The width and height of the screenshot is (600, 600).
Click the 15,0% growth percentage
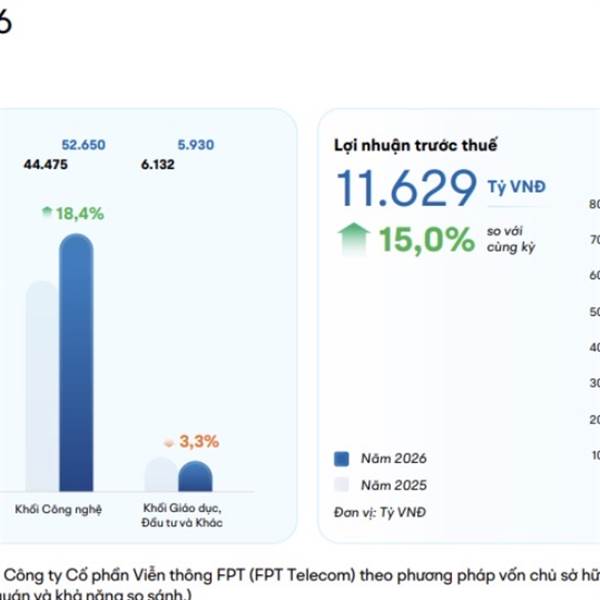425,240
